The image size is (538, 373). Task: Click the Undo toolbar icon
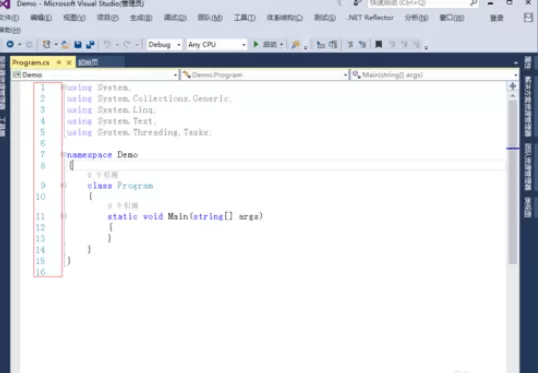107,44
